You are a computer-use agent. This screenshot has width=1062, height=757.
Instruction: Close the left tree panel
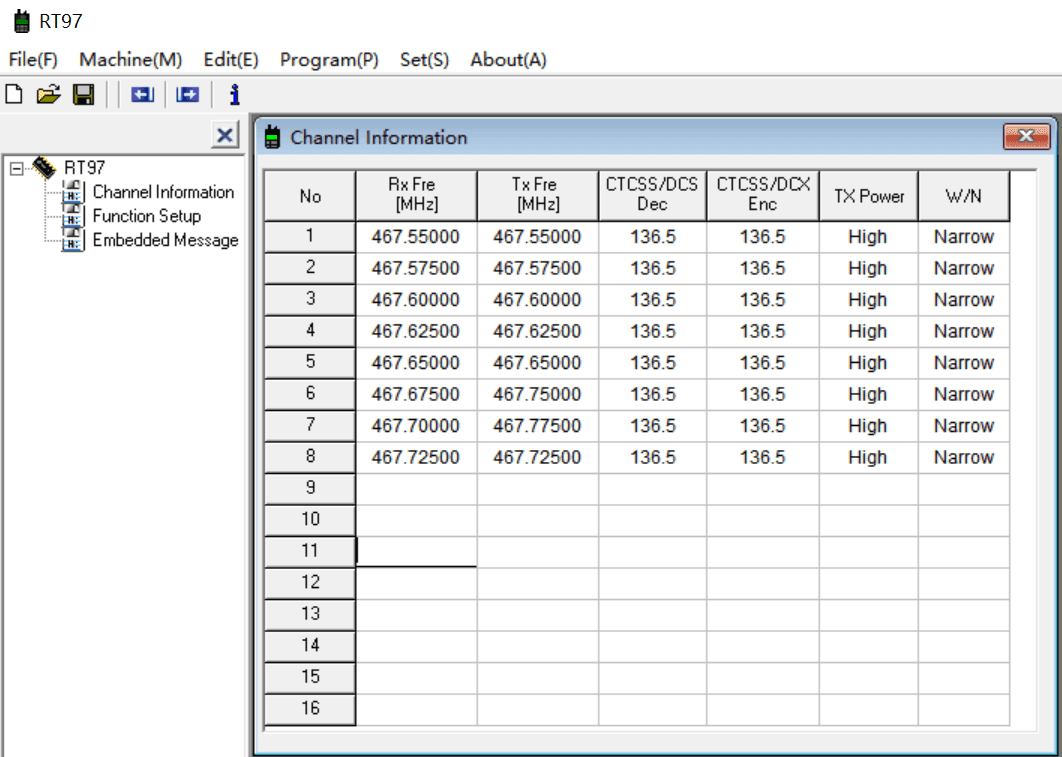pyautogui.click(x=225, y=136)
